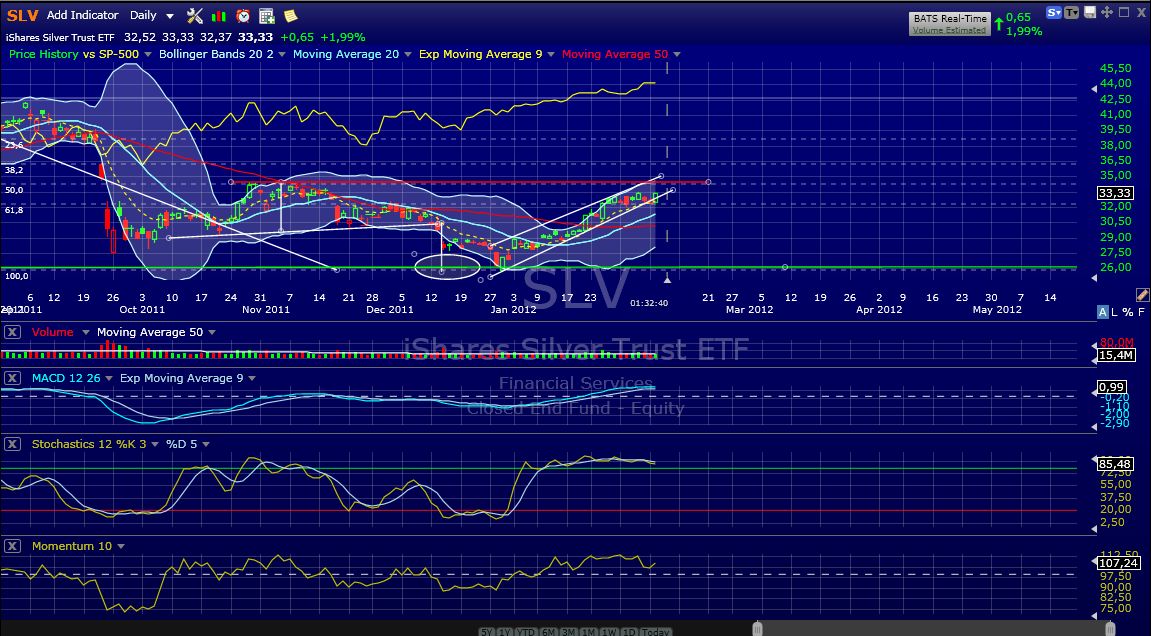1151x636 pixels.
Task: Remove the Momentum pane with its X
Action: point(12,546)
